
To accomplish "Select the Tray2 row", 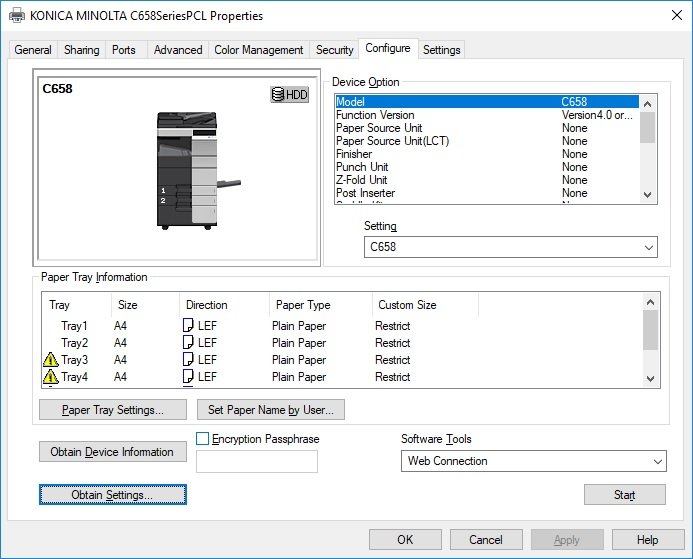I will [x=343, y=343].
